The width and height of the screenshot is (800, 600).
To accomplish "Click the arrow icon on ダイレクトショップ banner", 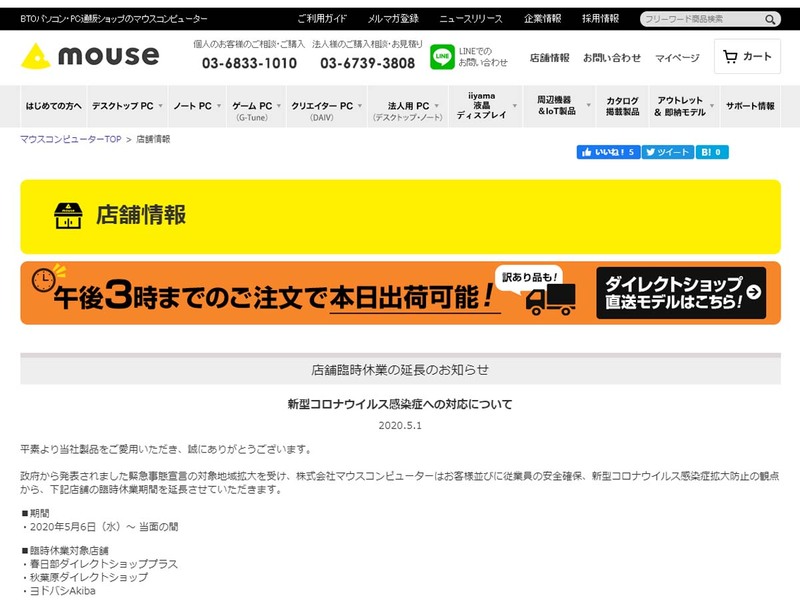I will tap(753, 293).
